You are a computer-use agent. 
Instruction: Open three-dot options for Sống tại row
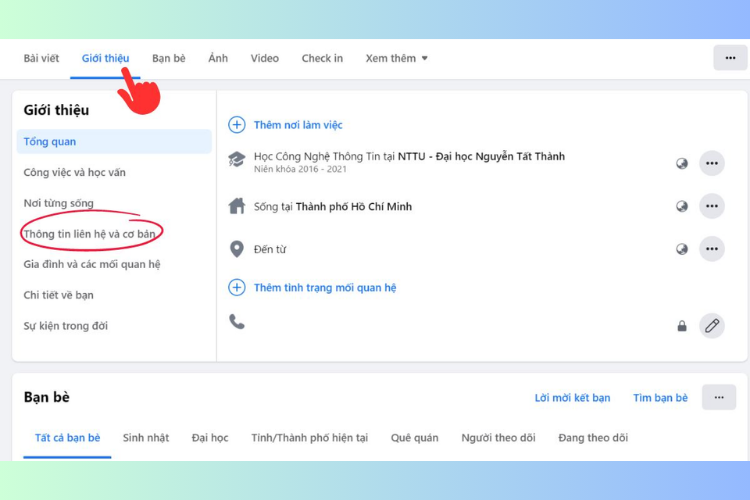[x=712, y=206]
